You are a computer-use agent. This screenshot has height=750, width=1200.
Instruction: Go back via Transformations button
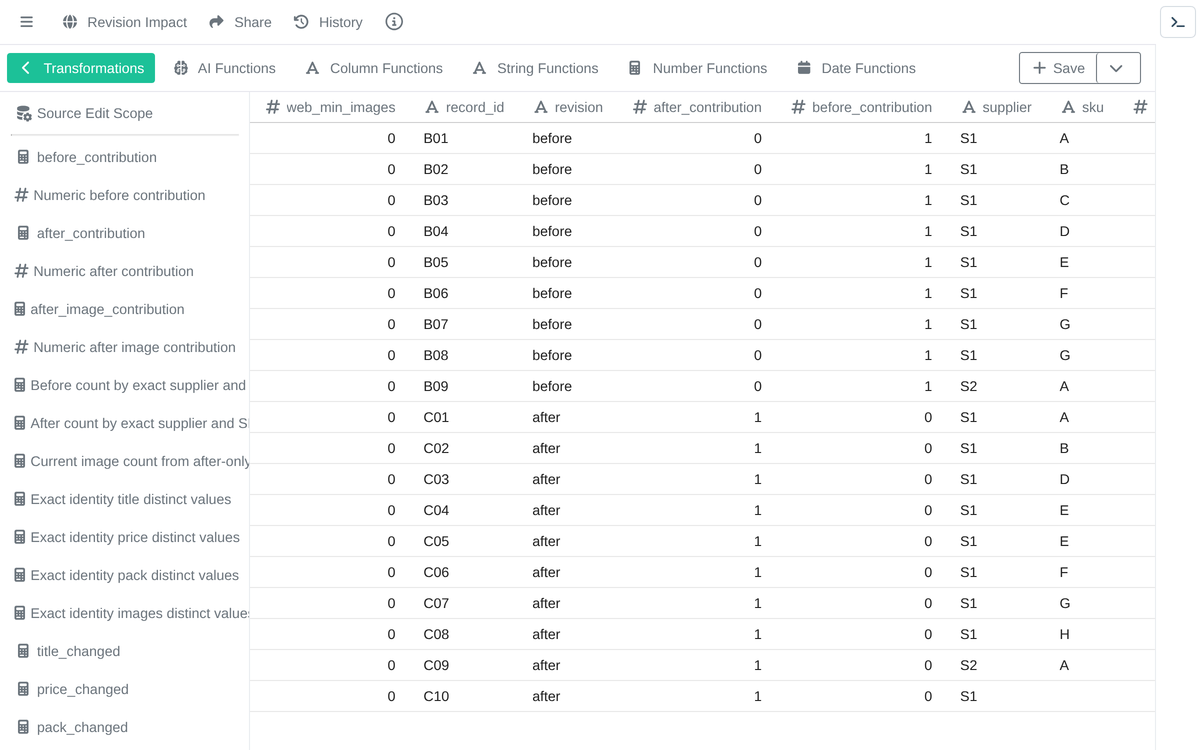point(81,68)
